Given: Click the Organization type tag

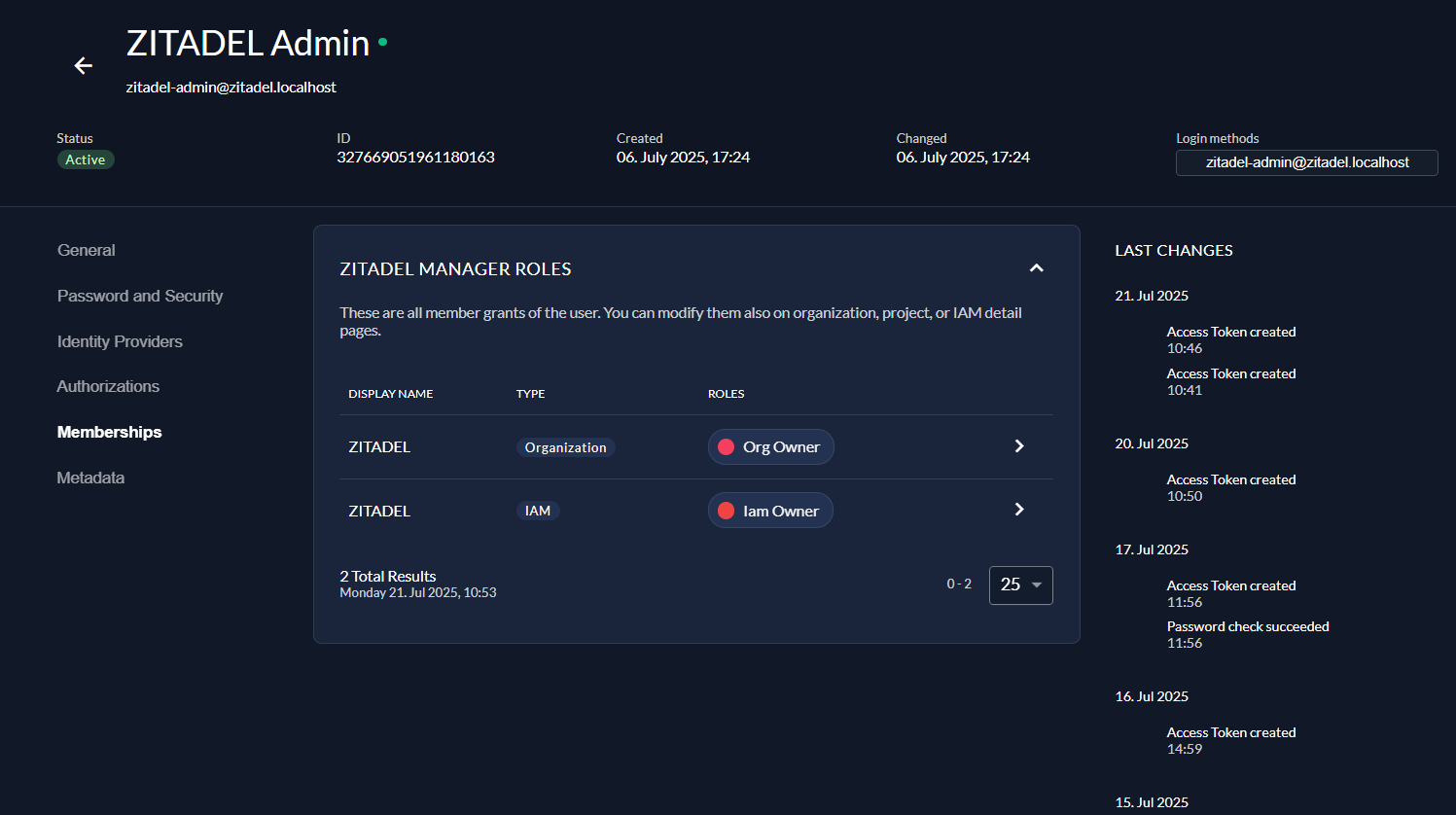Looking at the screenshot, I should (x=565, y=447).
